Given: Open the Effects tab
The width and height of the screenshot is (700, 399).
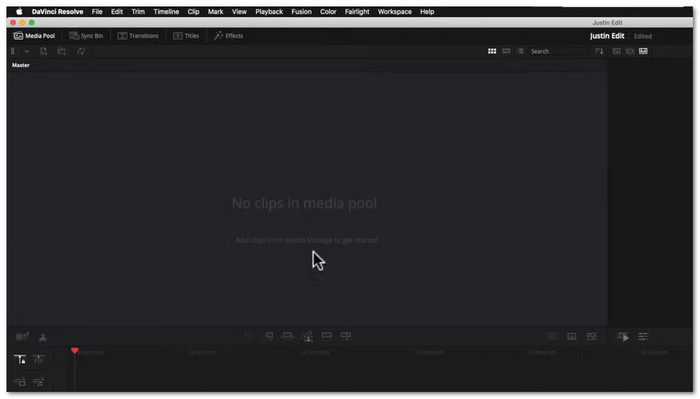Looking at the screenshot, I should 229,36.
